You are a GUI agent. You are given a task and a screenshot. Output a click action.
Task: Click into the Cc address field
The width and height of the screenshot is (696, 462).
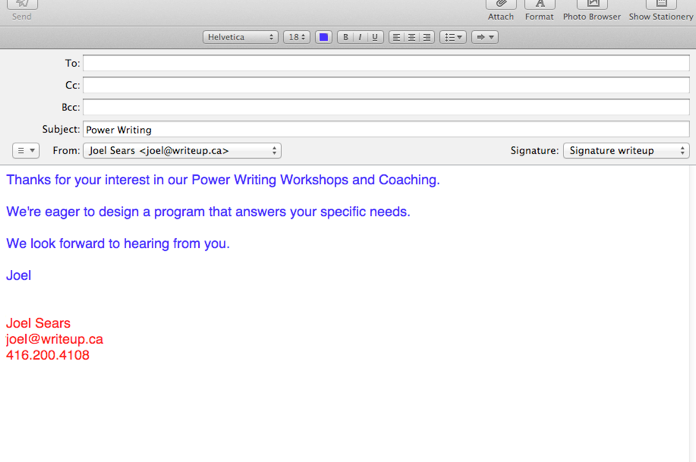(x=386, y=85)
